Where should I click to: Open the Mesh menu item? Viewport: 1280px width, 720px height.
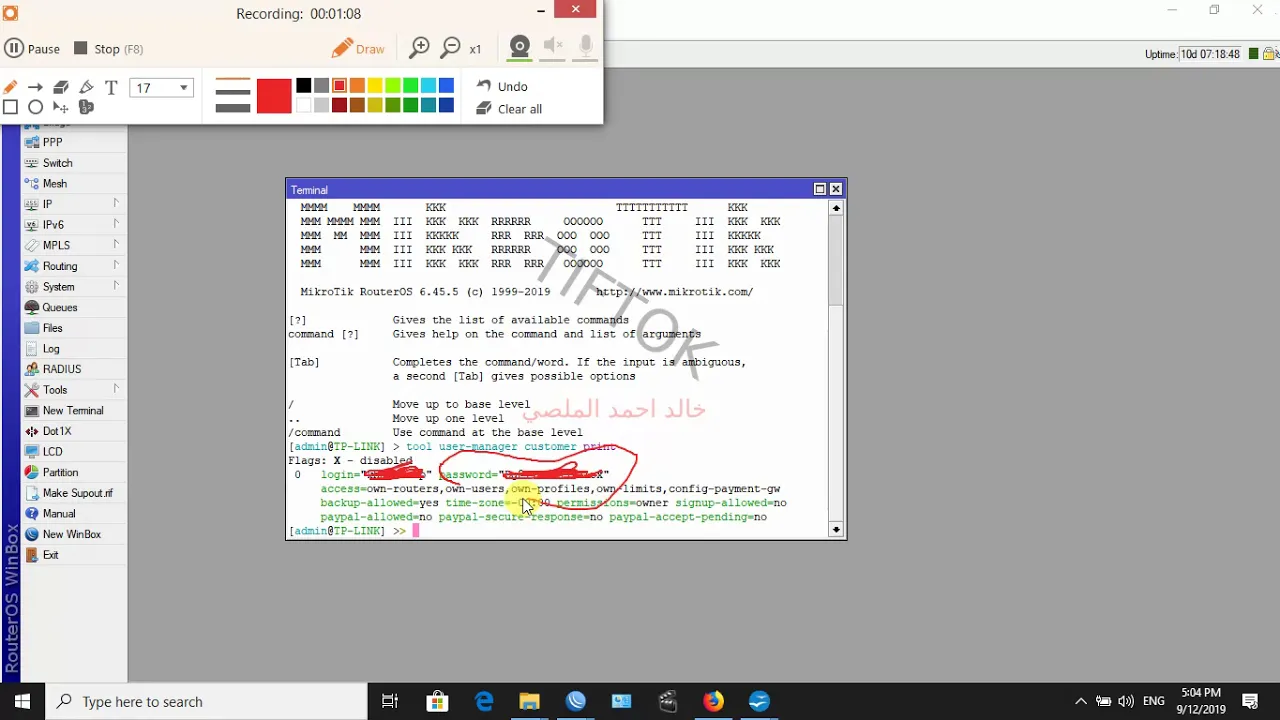point(54,184)
